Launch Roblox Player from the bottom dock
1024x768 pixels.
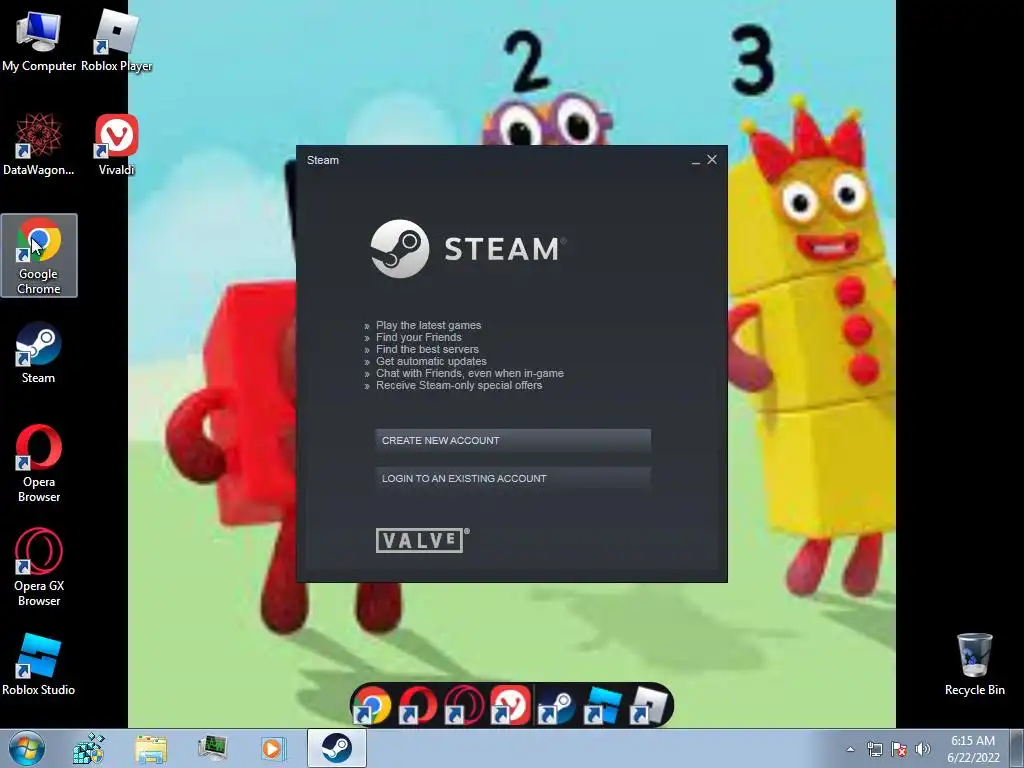648,706
